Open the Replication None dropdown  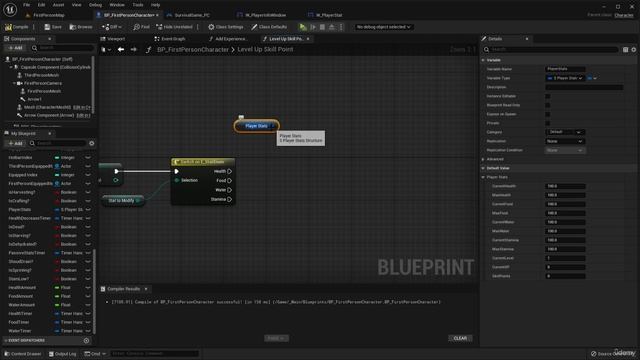565,141
